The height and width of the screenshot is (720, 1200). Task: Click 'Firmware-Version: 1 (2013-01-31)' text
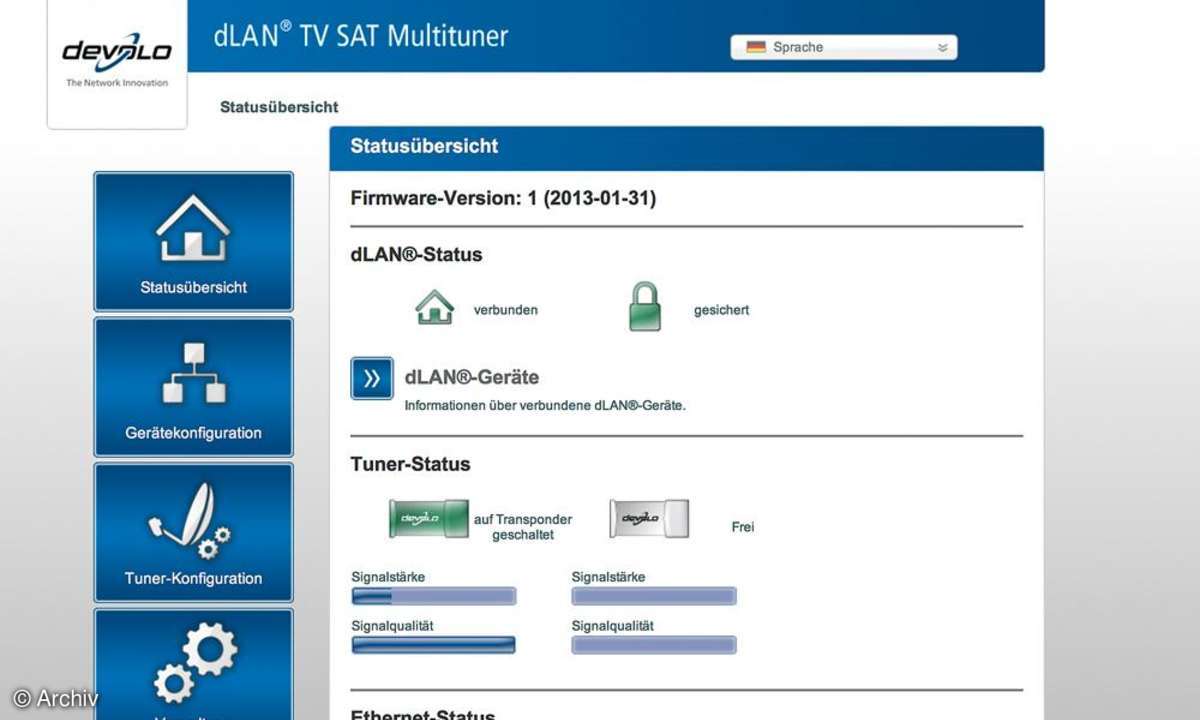click(x=503, y=198)
